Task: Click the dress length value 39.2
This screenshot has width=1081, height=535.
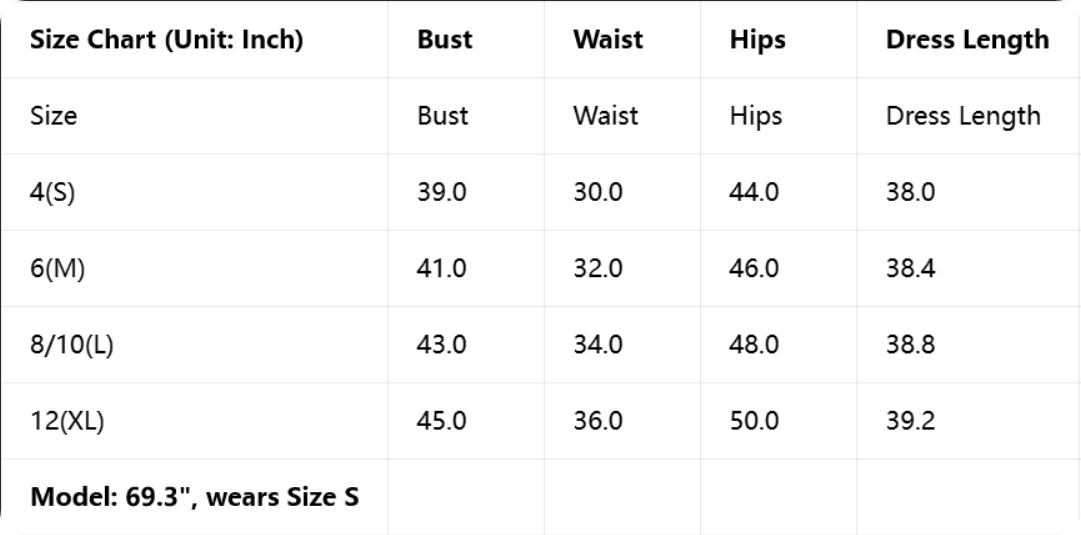Action: click(x=910, y=421)
